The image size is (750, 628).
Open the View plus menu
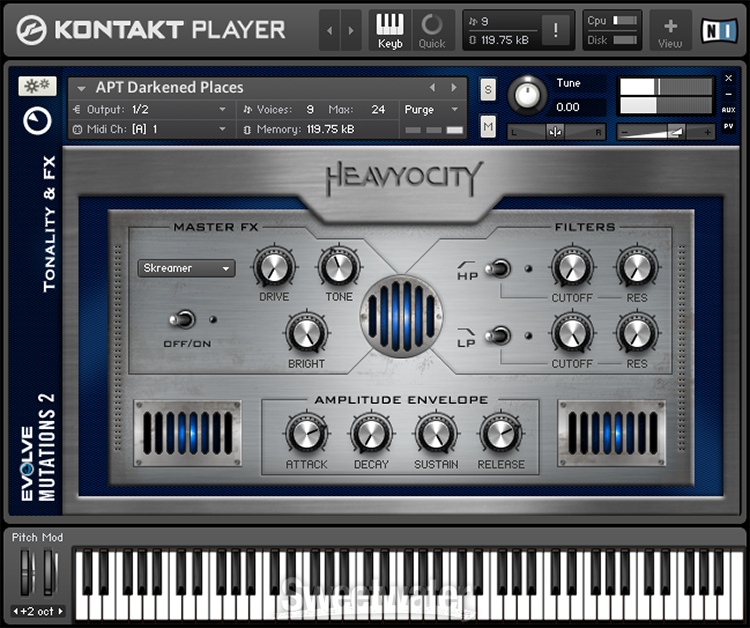pos(670,30)
